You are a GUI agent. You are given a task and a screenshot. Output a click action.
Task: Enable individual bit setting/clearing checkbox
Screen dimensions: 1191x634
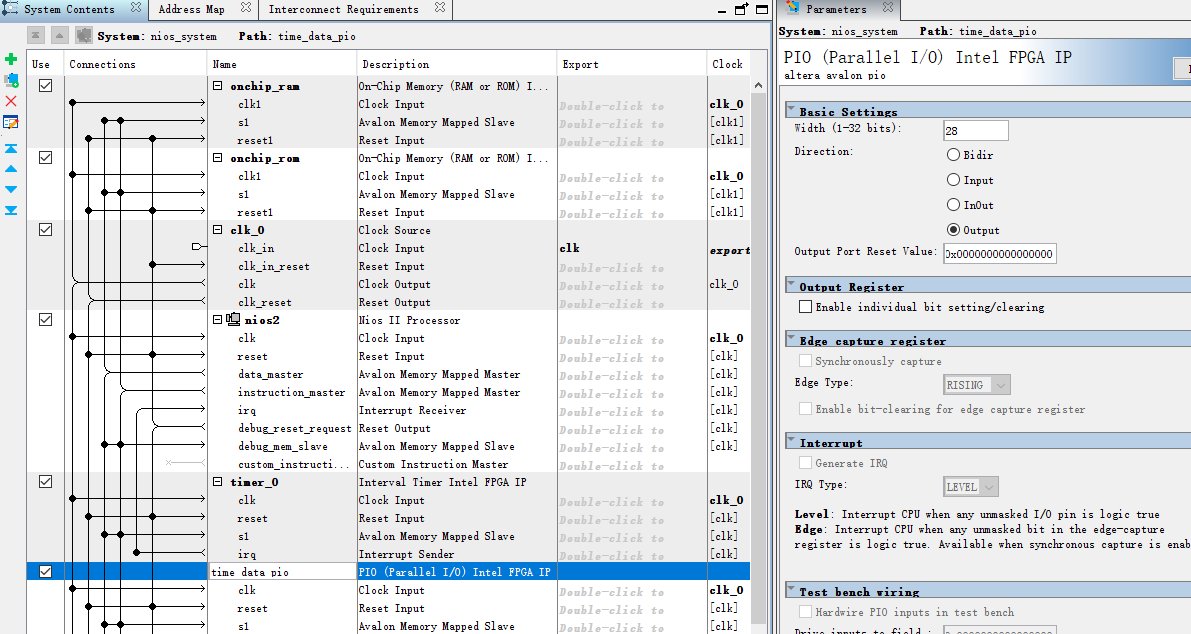[805, 307]
